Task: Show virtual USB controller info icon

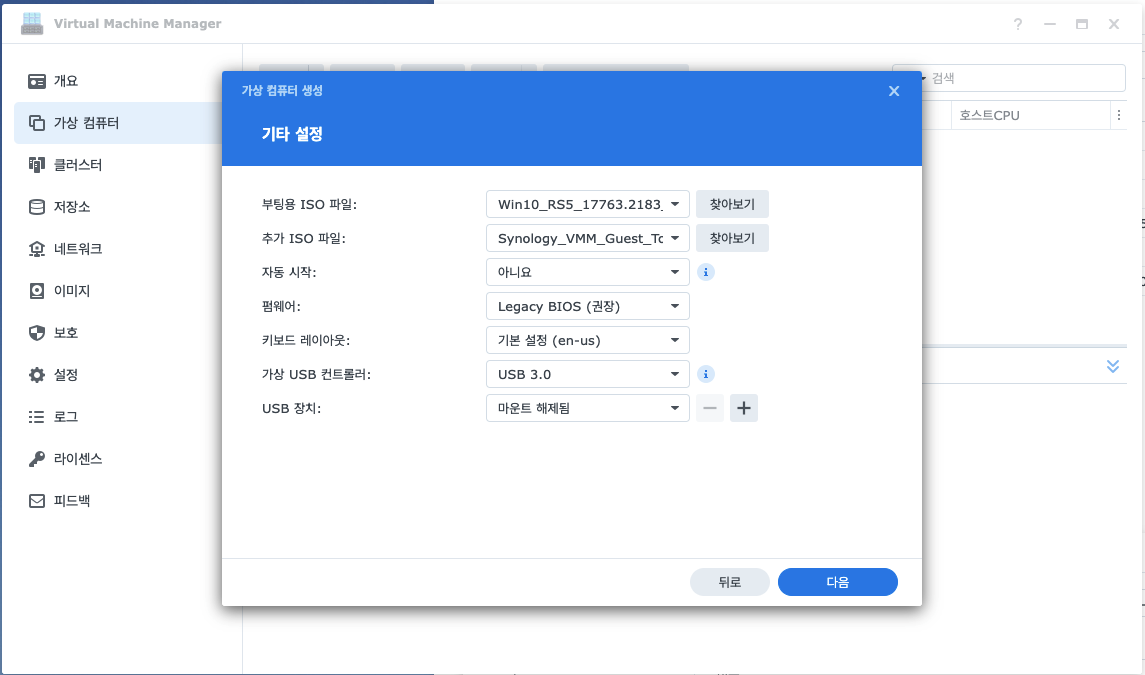Action: coord(705,374)
